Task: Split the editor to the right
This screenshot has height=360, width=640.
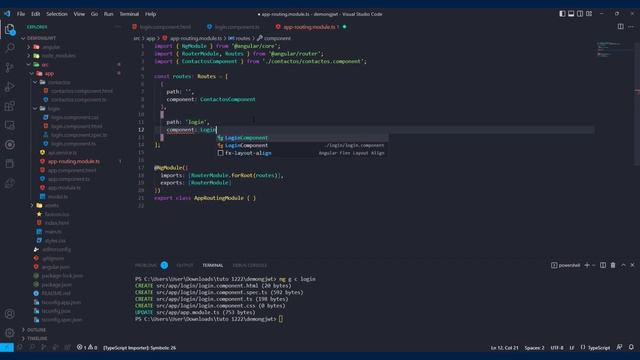Action: 620,27
